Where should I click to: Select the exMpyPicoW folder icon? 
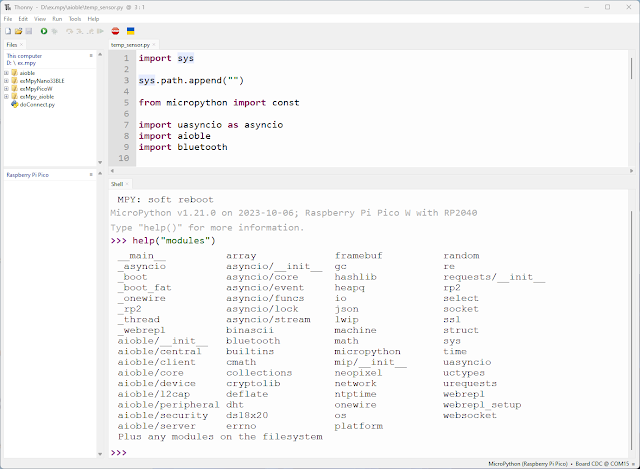coord(15,89)
